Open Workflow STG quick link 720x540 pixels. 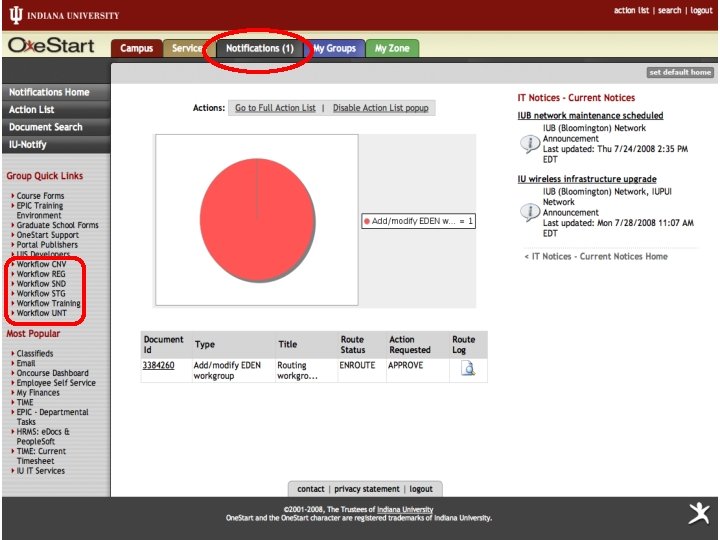(41, 293)
